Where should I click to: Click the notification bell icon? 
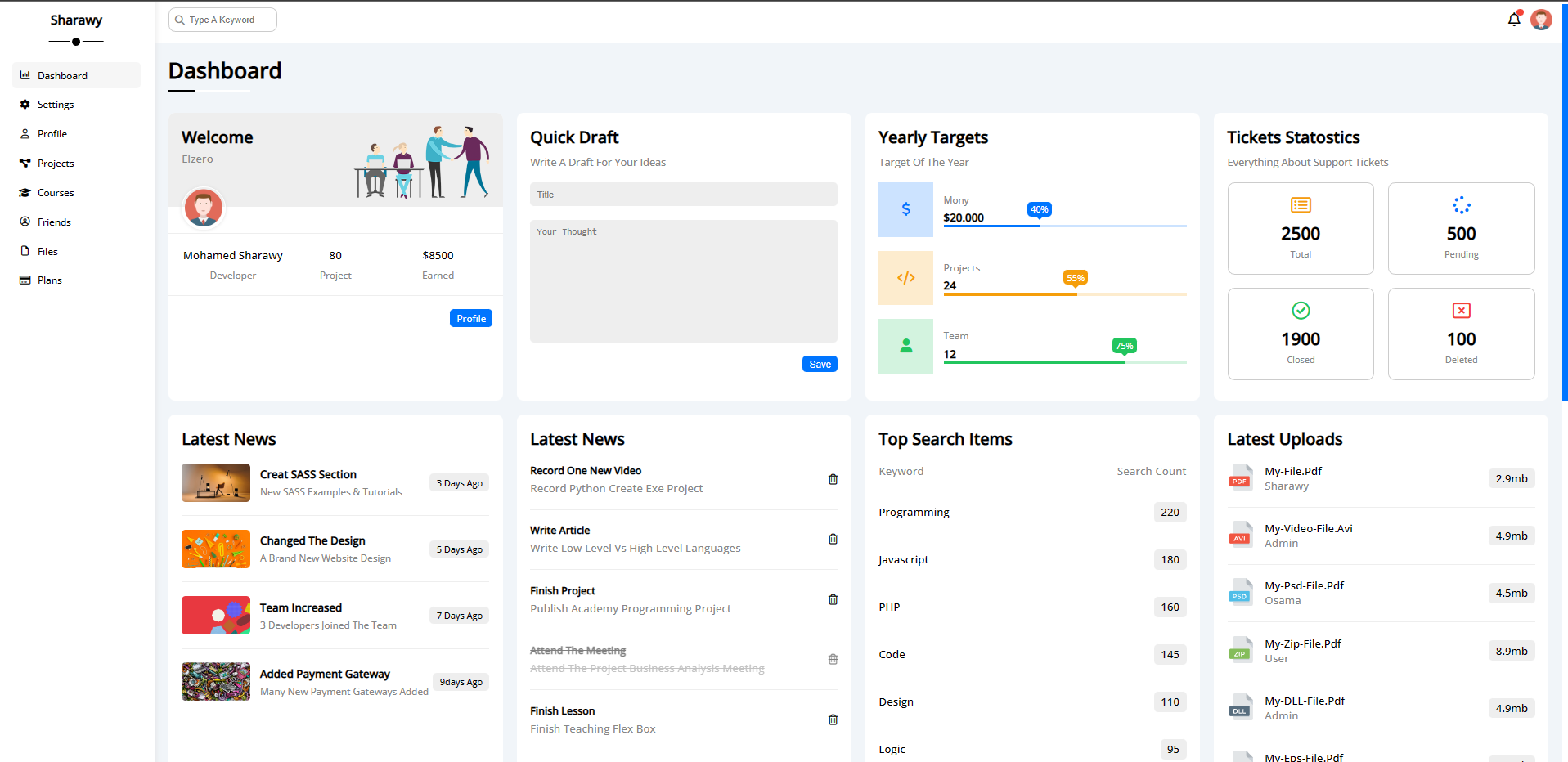point(1514,20)
